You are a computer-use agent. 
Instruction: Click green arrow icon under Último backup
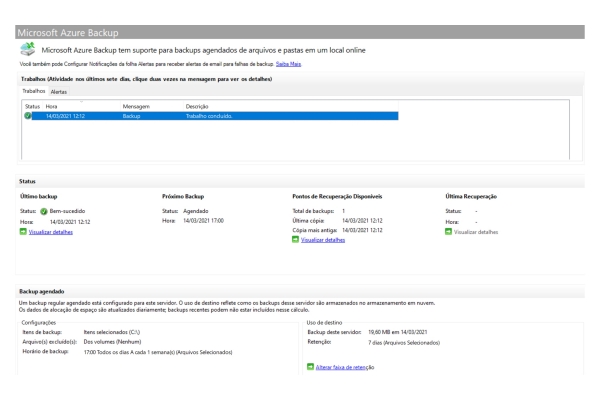tap(23, 232)
